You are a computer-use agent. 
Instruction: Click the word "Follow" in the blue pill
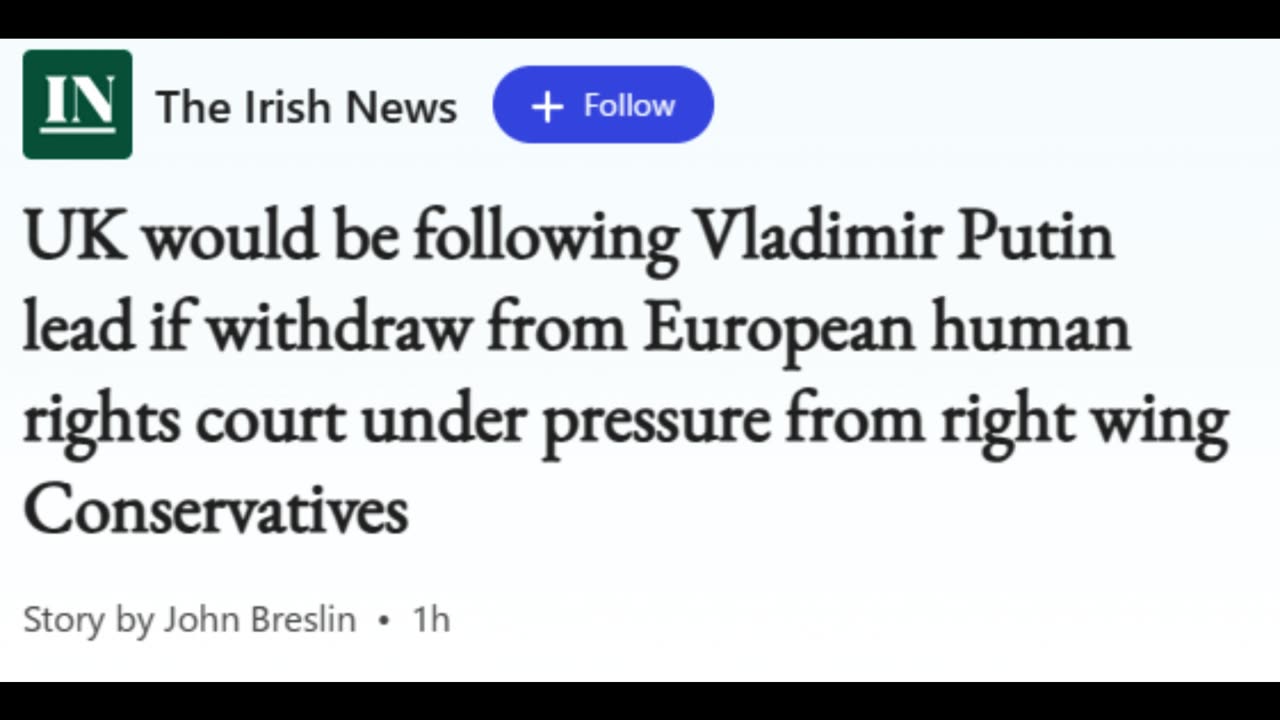pyautogui.click(x=629, y=105)
